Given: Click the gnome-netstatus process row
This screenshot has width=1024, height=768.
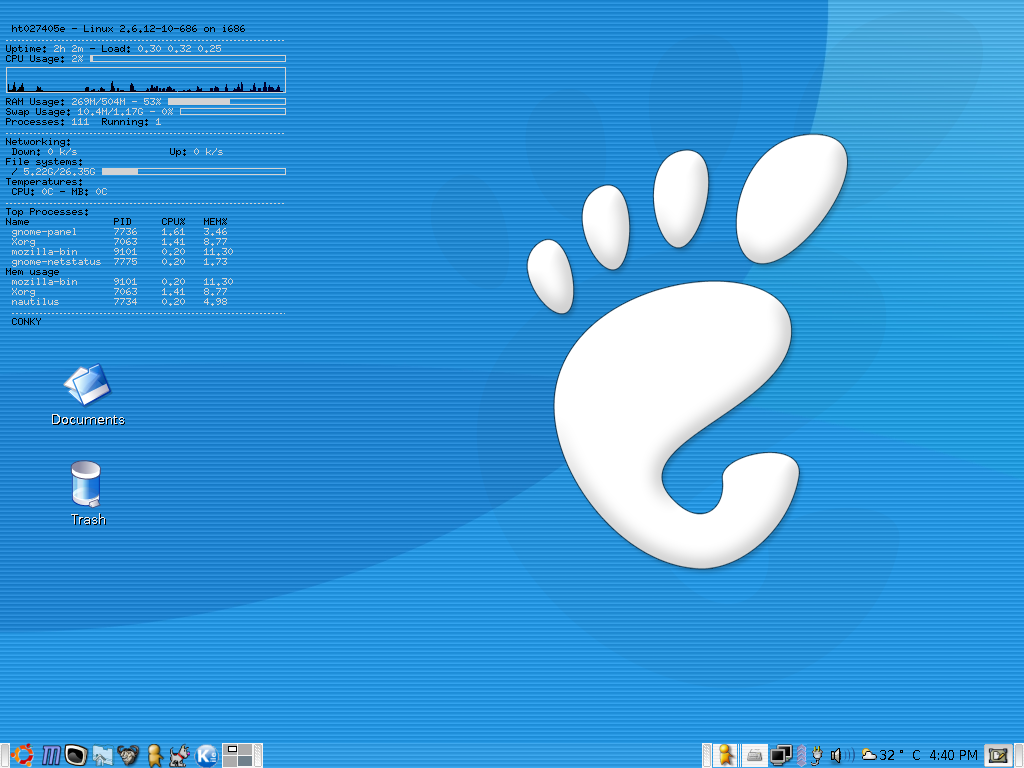Looking at the screenshot, I should (x=120, y=262).
